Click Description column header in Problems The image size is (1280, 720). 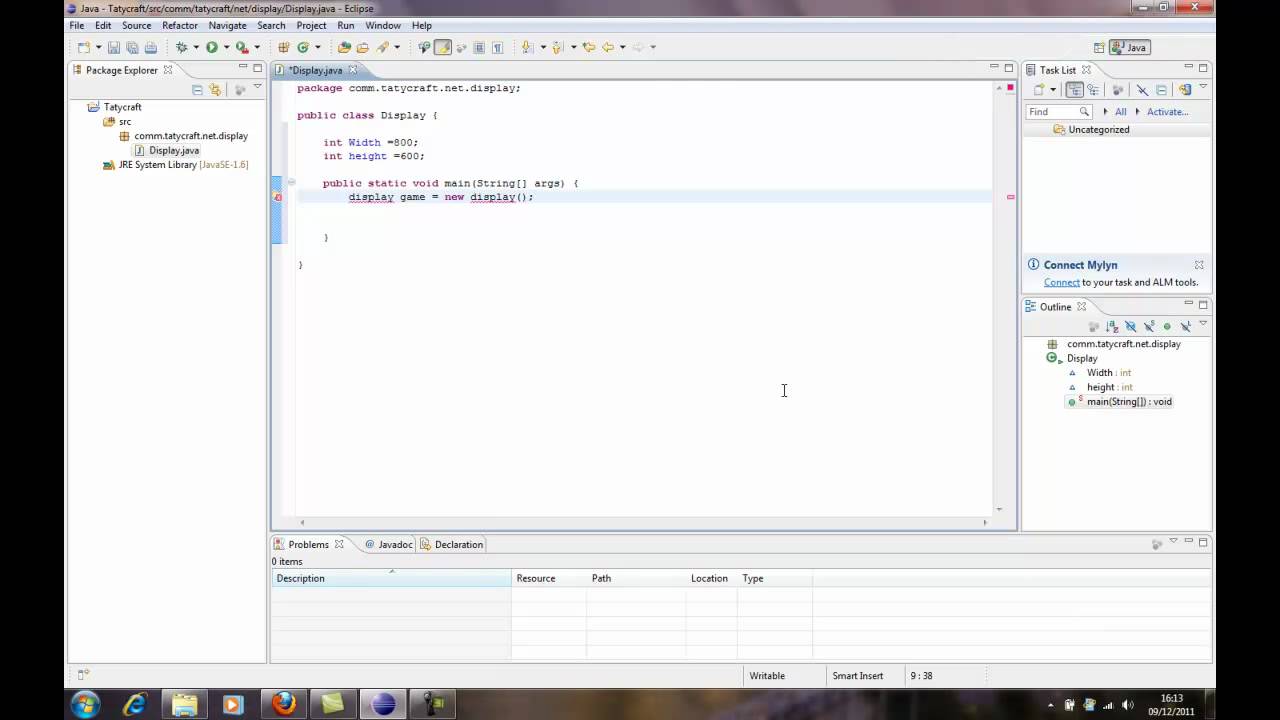[390, 578]
